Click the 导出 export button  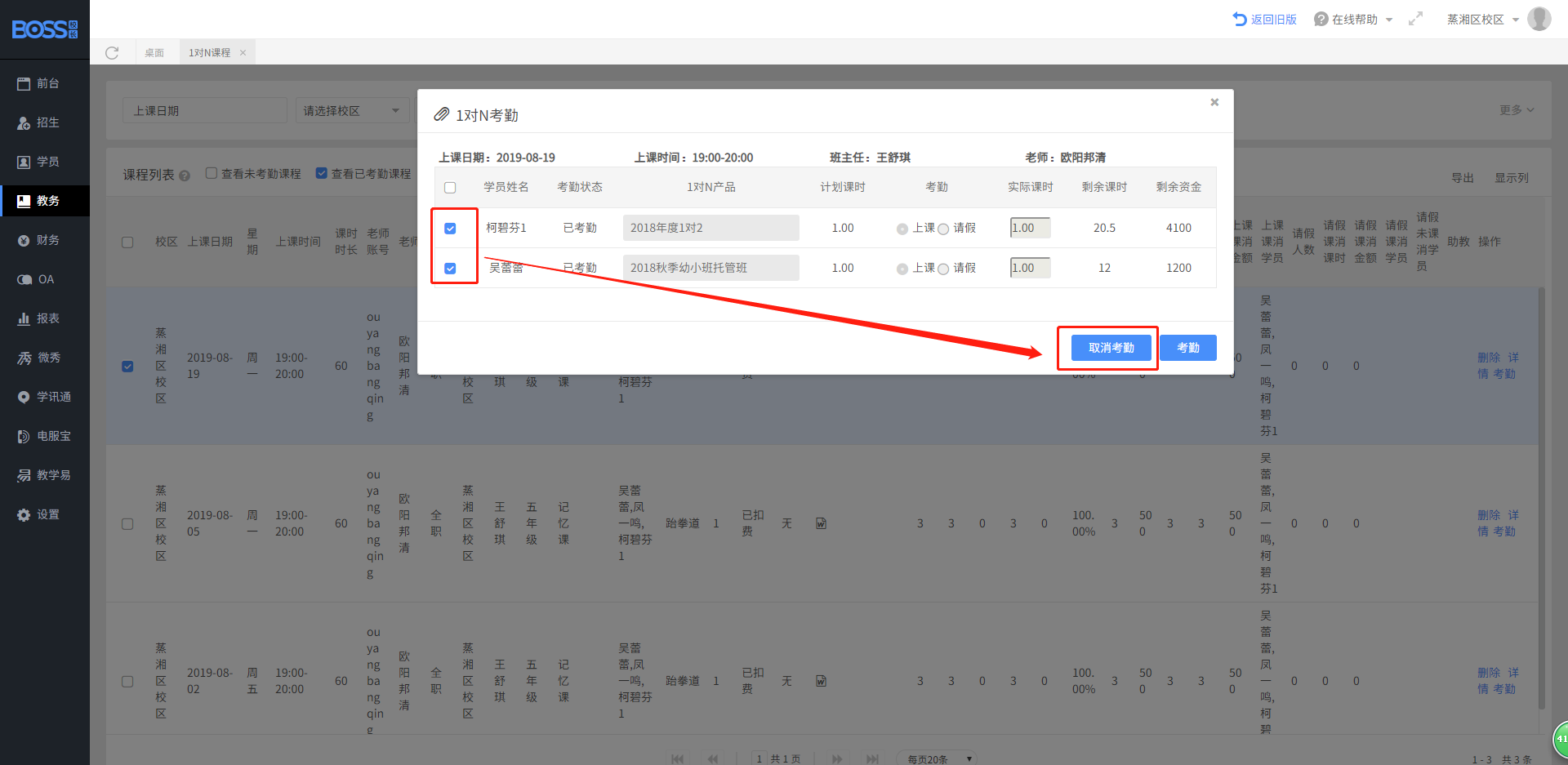[x=1463, y=178]
